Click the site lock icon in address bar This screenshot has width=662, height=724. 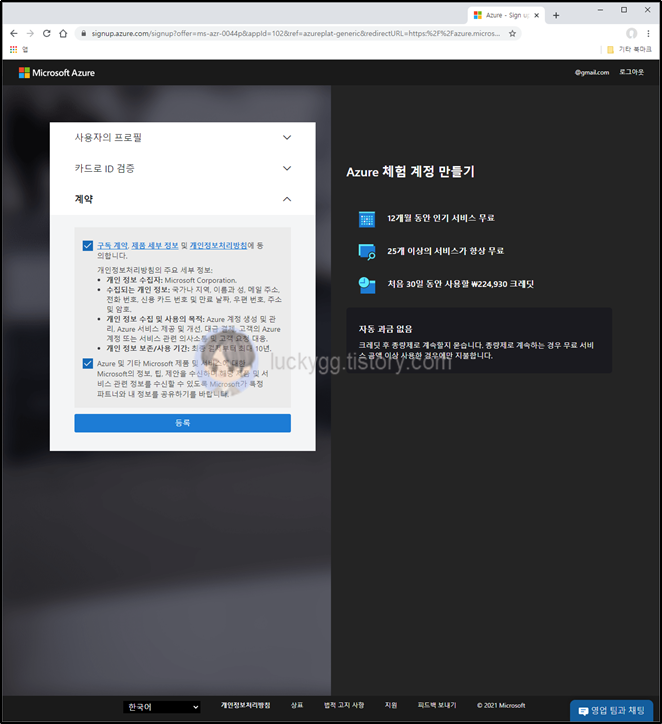coord(84,34)
